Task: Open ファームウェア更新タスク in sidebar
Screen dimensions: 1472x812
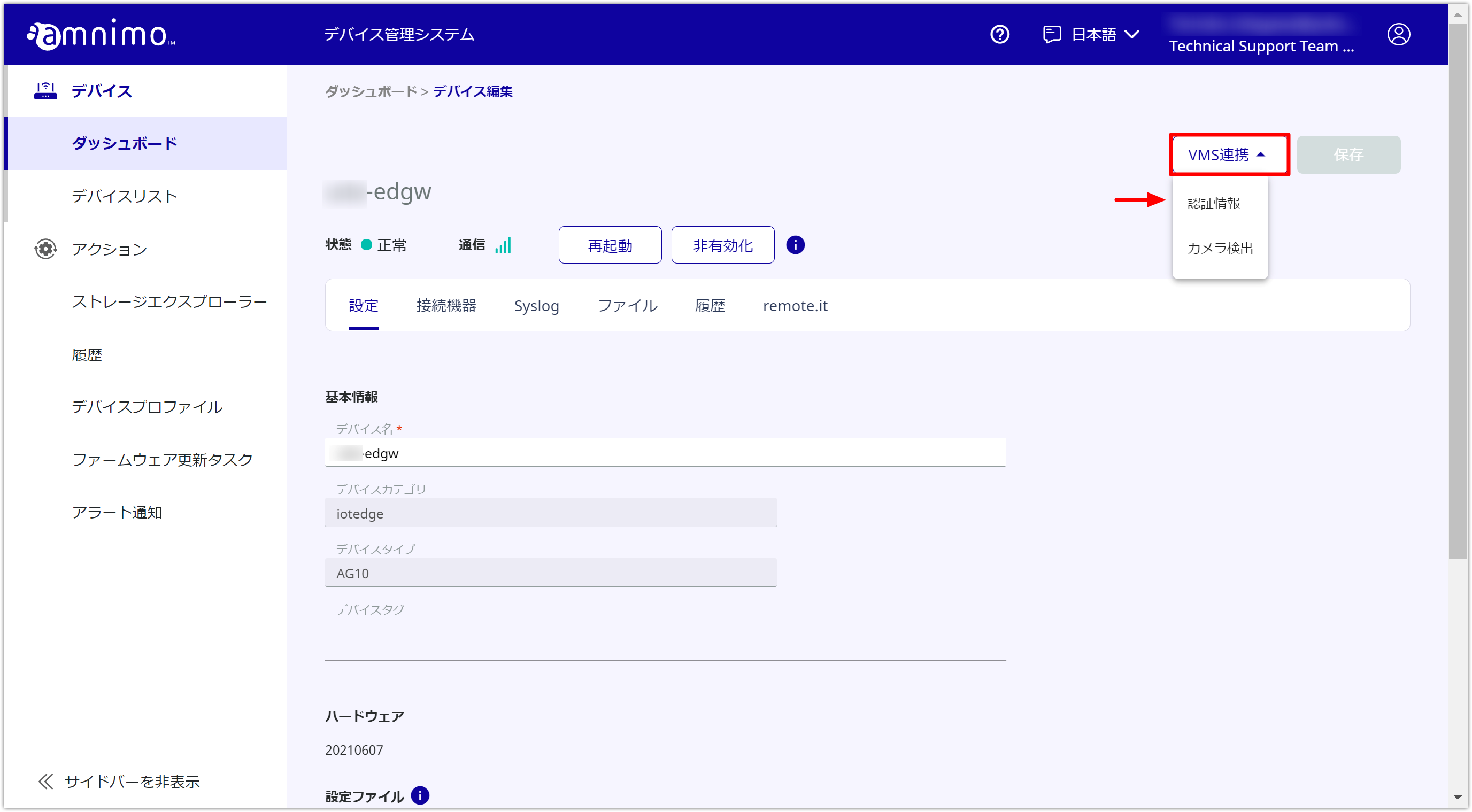Action: pyautogui.click(x=163, y=459)
